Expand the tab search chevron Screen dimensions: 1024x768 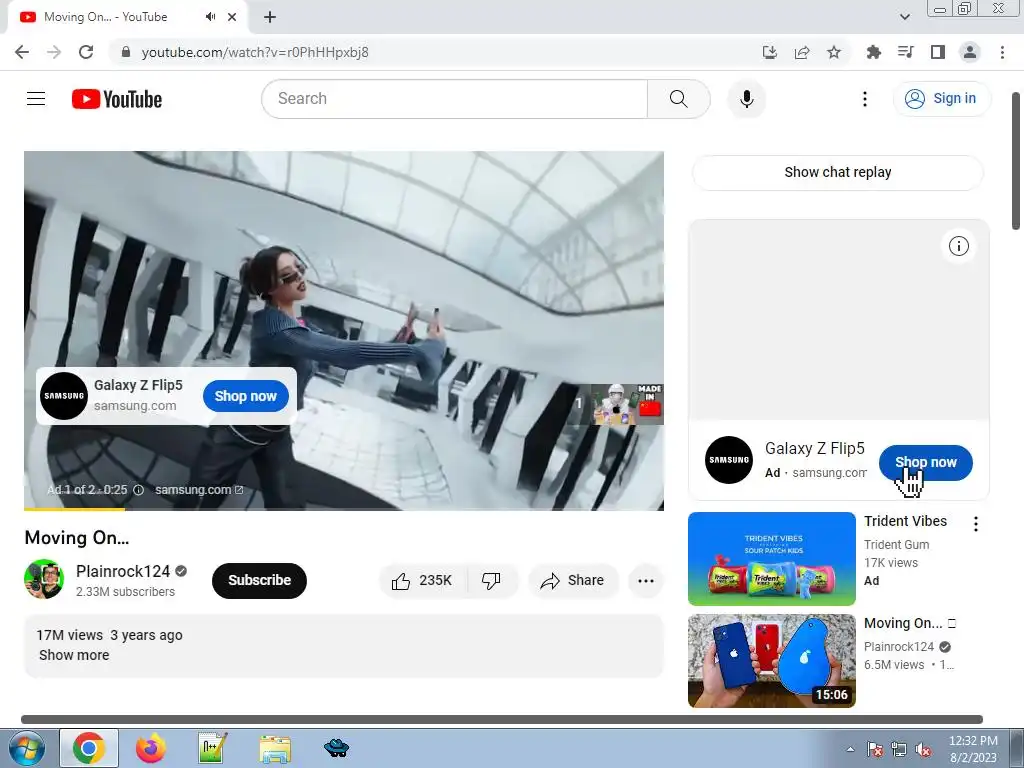[904, 17]
